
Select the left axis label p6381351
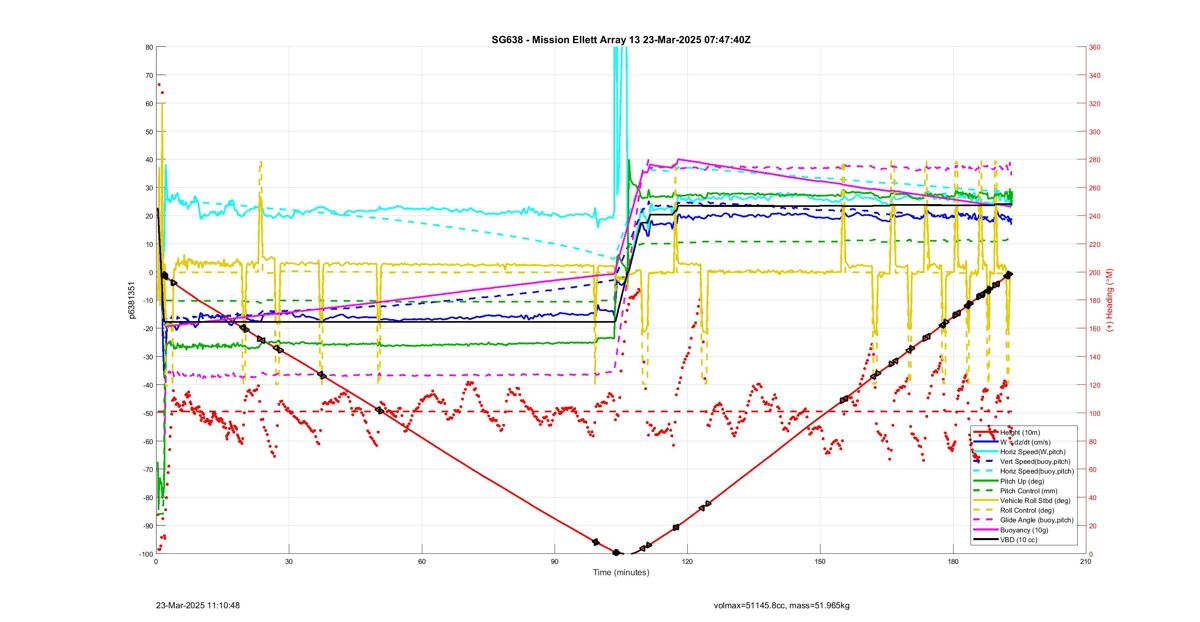132,300
